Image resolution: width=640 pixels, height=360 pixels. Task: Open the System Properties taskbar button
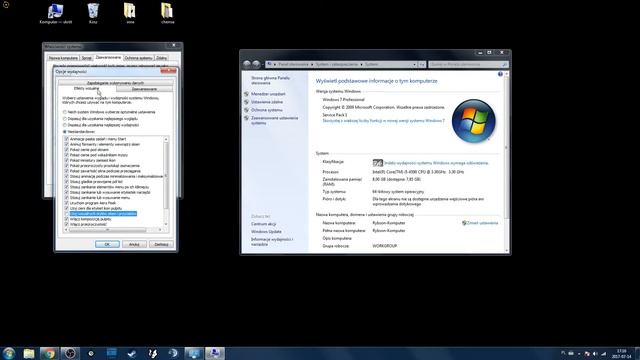pyautogui.click(x=214, y=353)
